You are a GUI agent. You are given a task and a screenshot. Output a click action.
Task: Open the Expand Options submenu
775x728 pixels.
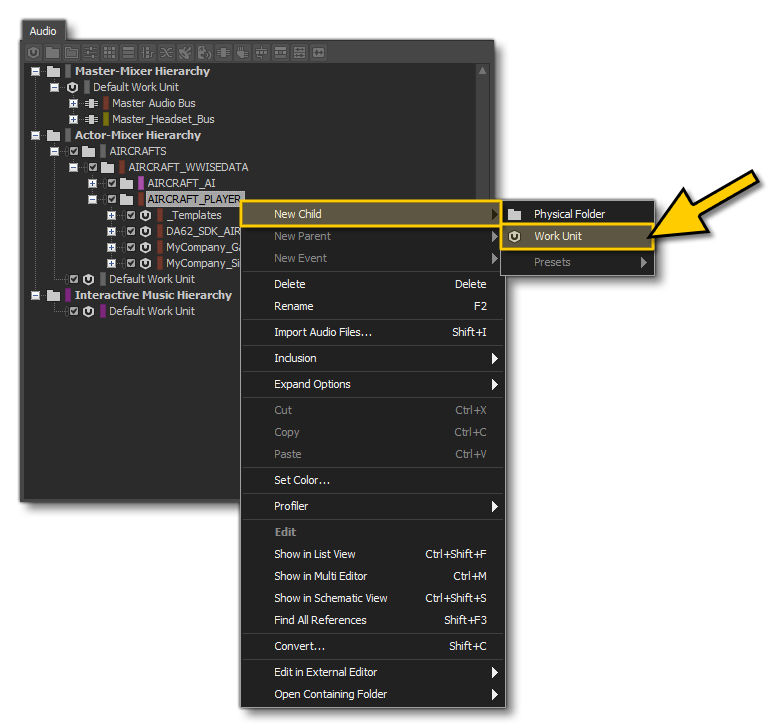(x=373, y=384)
